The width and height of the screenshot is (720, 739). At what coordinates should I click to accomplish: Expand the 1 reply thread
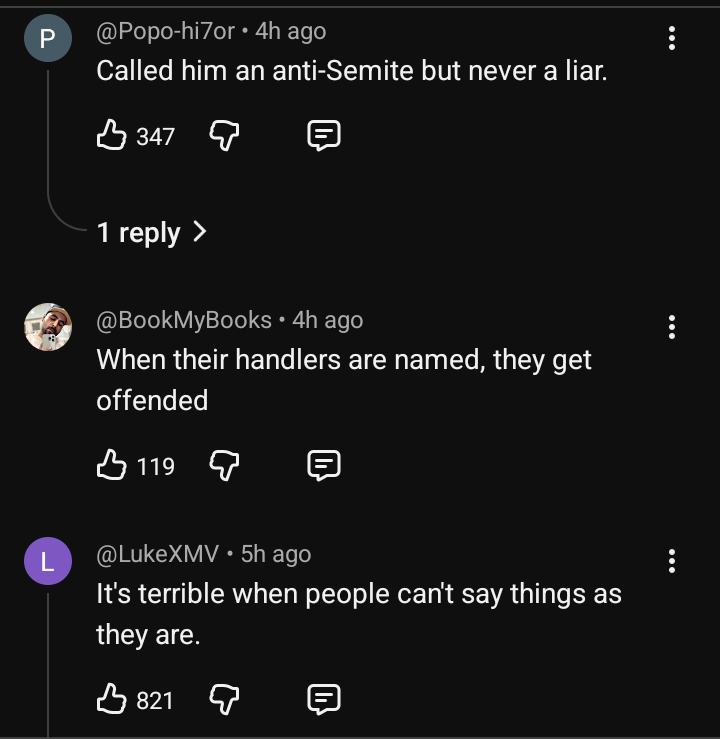(x=152, y=233)
